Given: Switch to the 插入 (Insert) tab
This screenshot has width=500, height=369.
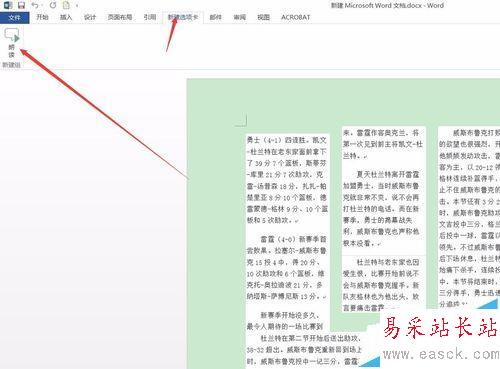Looking at the screenshot, I should tap(66, 17).
